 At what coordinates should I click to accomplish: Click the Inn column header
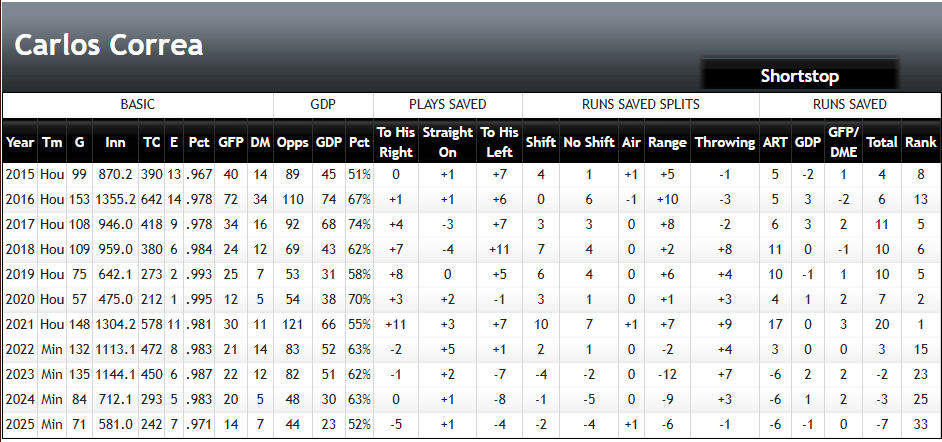pos(115,142)
